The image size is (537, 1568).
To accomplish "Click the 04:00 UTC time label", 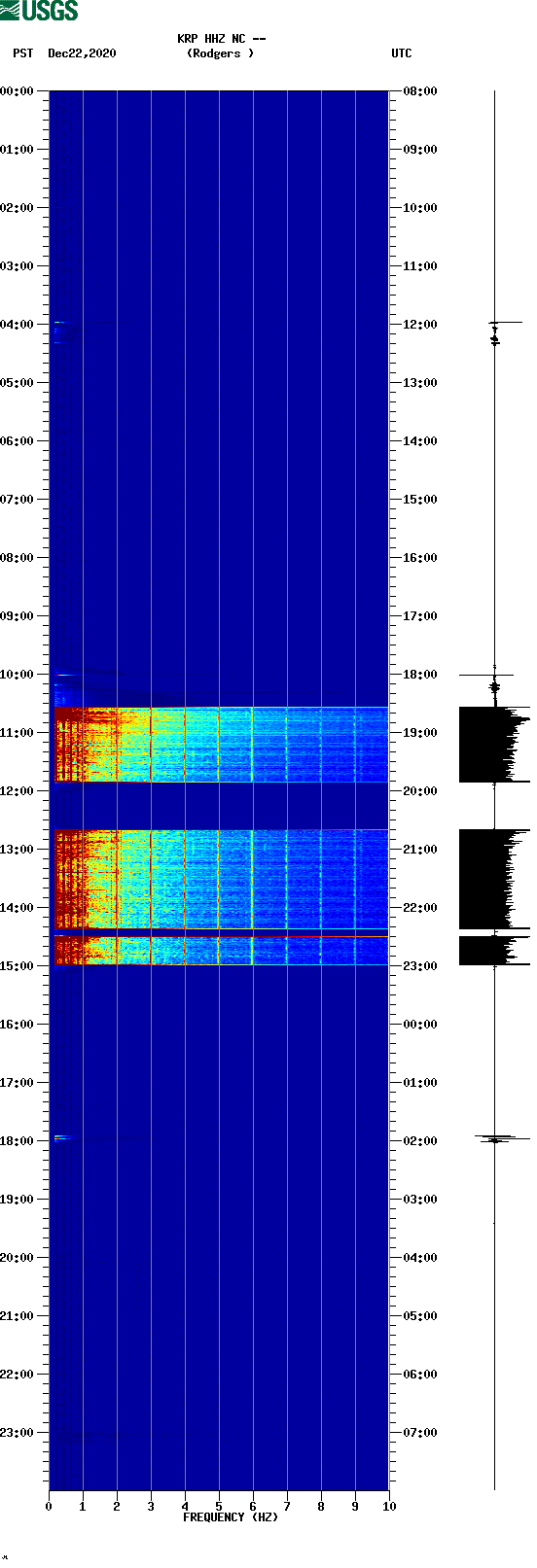I will (420, 1258).
